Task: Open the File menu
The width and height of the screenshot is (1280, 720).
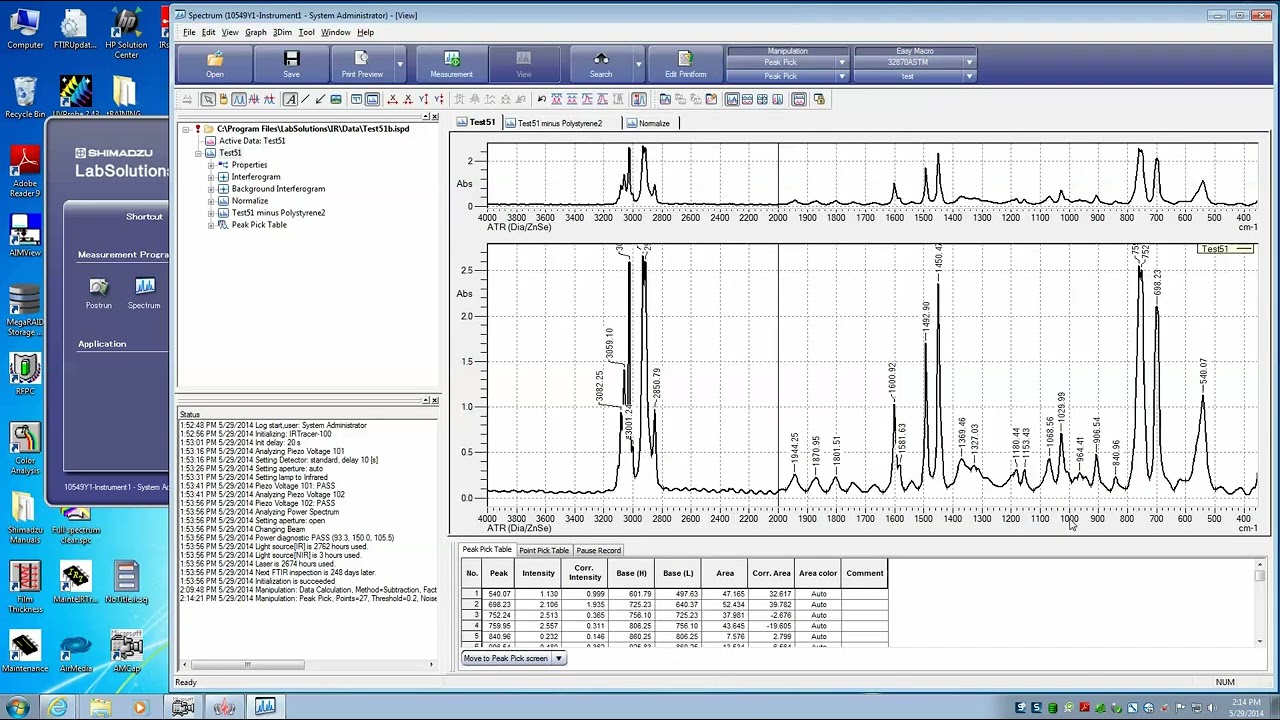Action: pos(189,32)
